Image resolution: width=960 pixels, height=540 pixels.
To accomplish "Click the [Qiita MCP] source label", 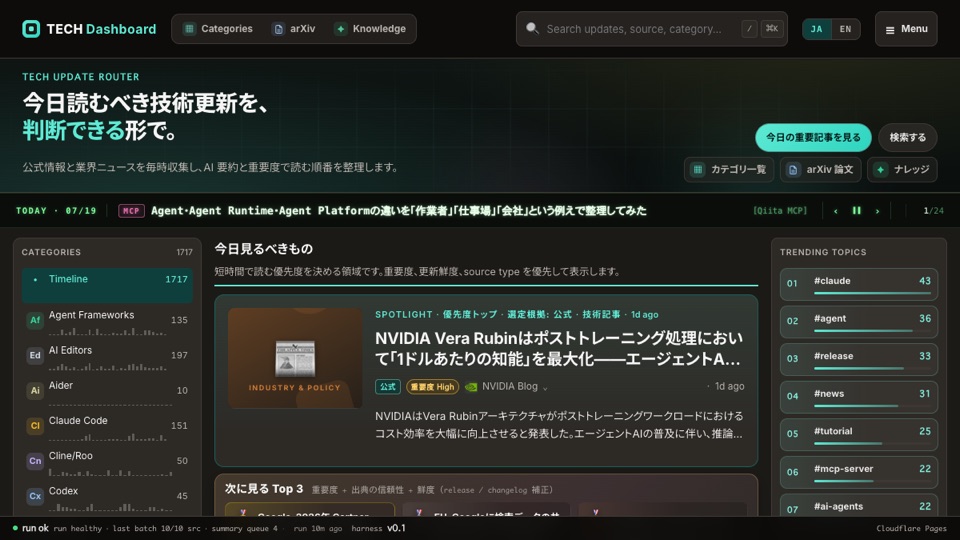I will click(x=780, y=211).
